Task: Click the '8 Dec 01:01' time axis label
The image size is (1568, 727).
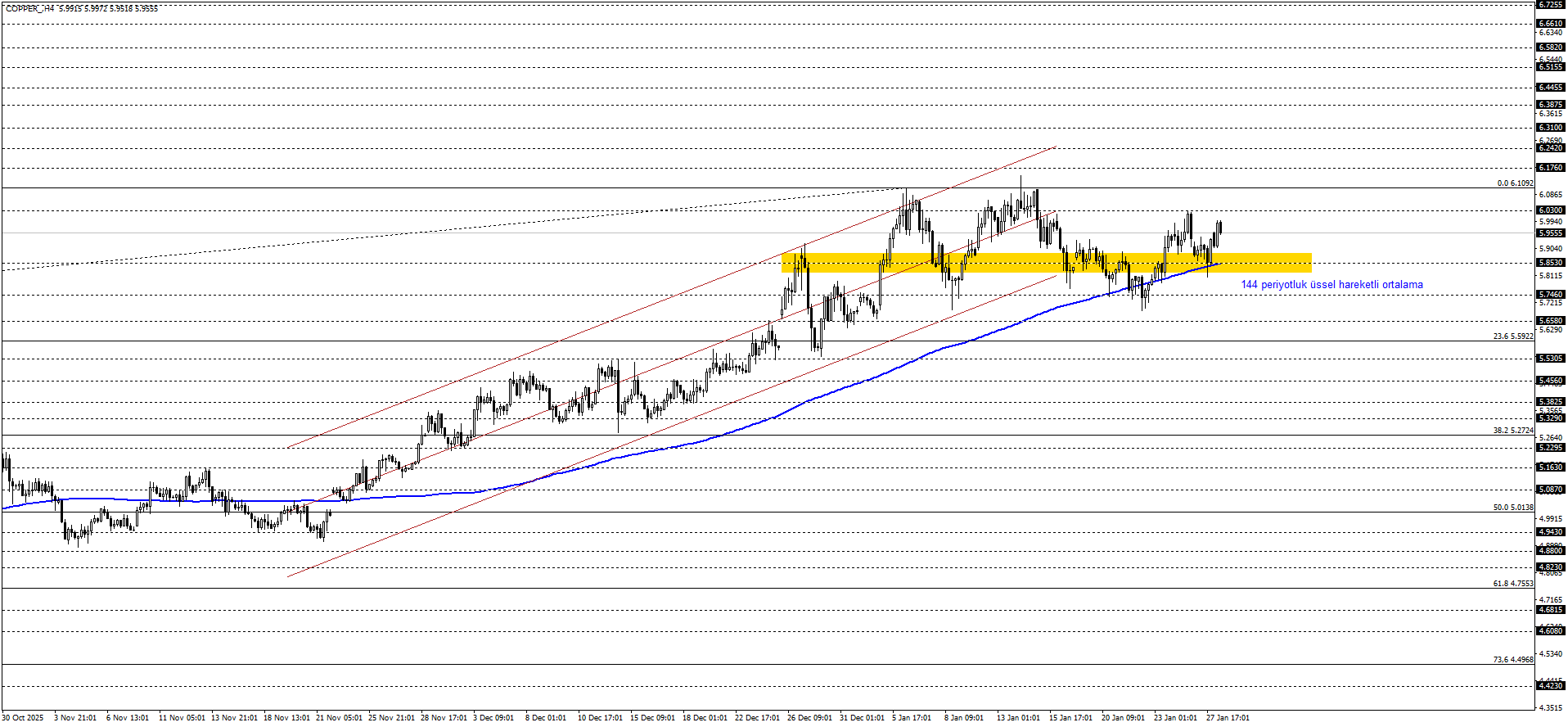Action: 545,718
